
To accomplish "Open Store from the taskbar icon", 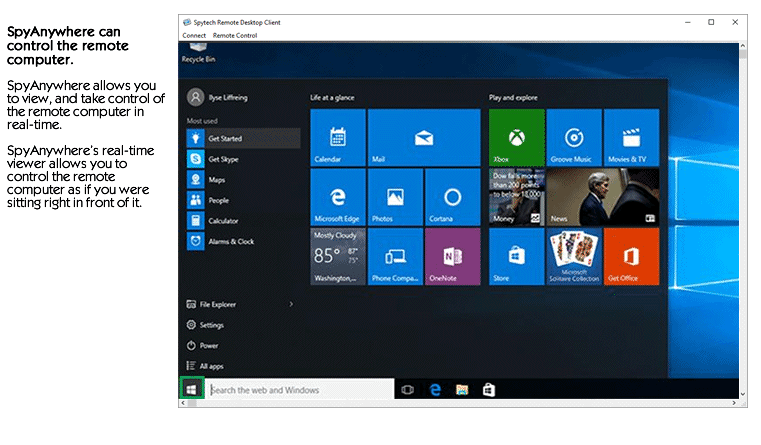I will [x=489, y=390].
